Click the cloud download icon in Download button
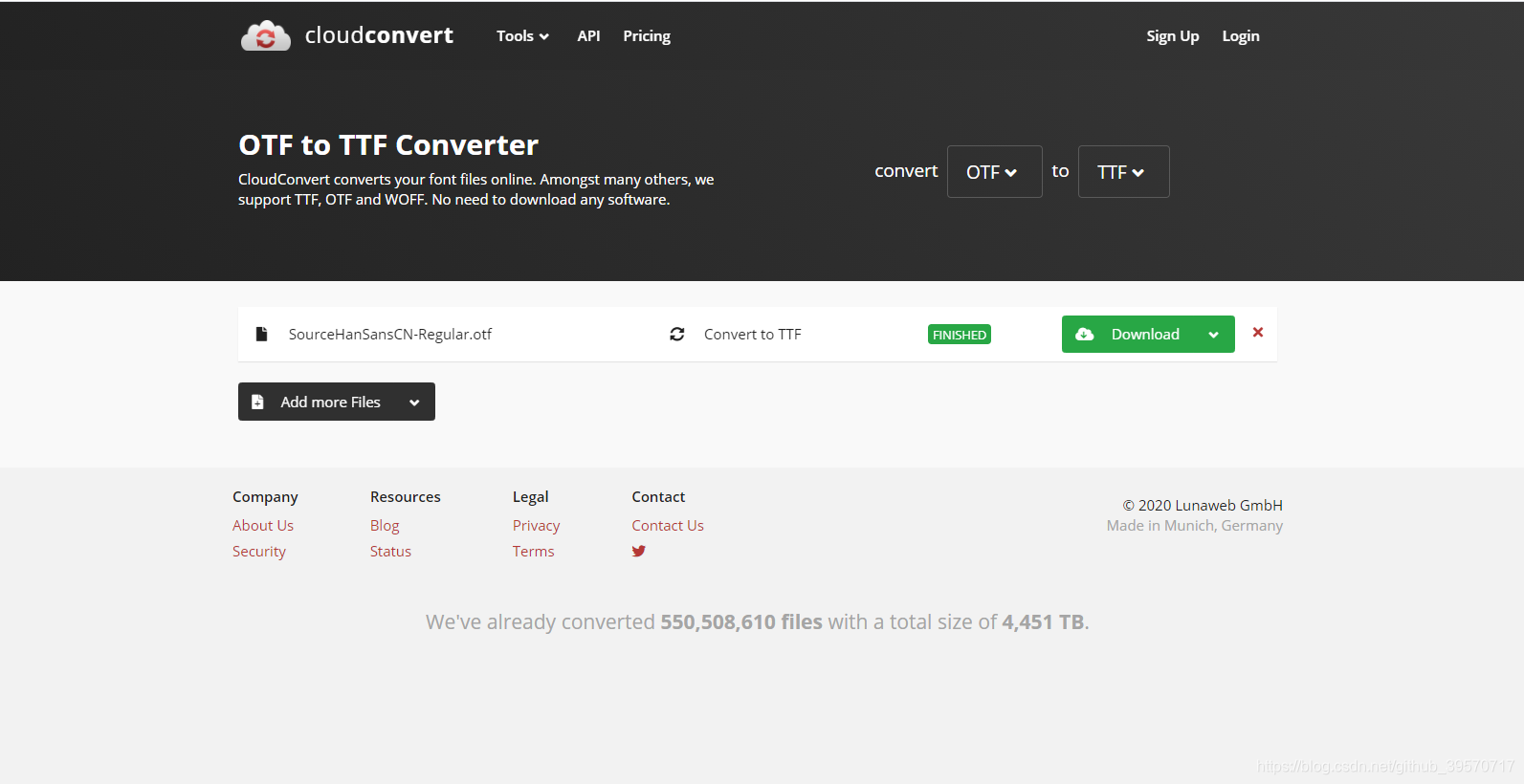The image size is (1524, 784). point(1085,334)
